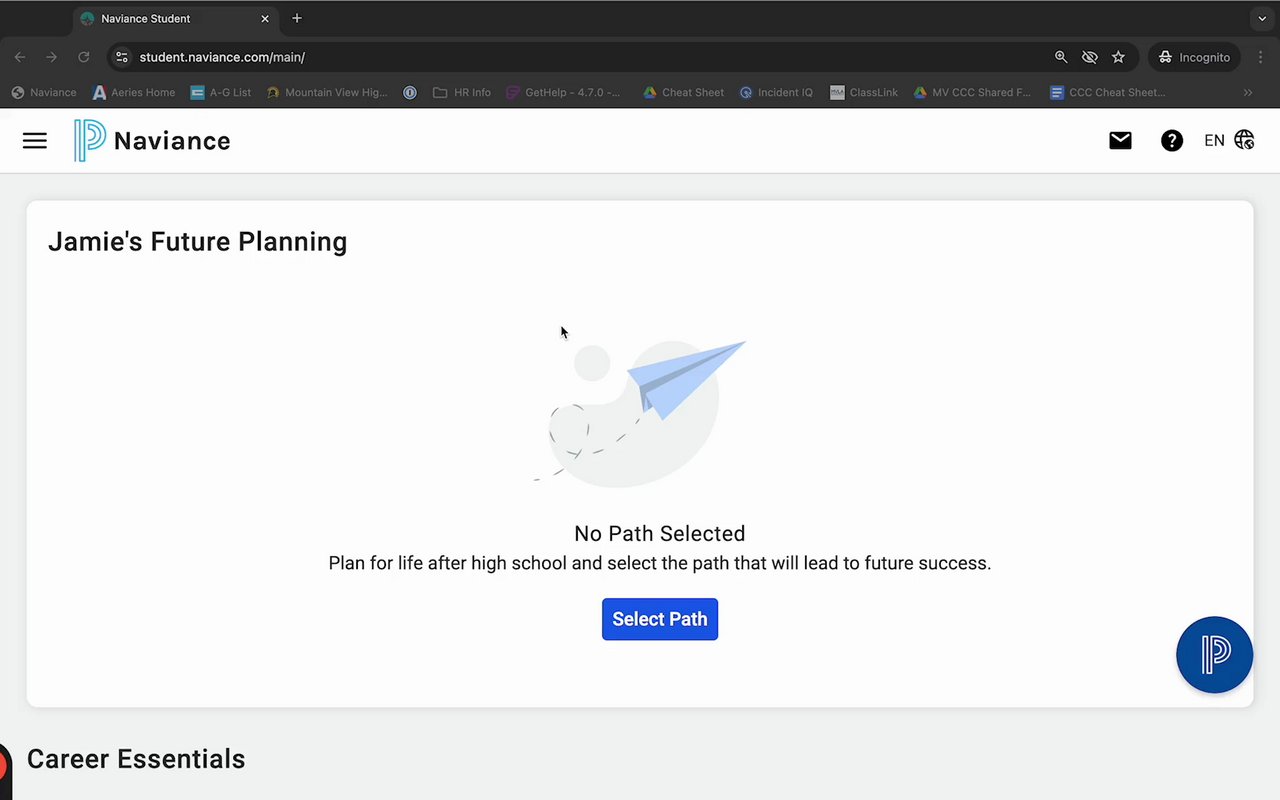
Task: Reload the page
Action: [x=84, y=57]
